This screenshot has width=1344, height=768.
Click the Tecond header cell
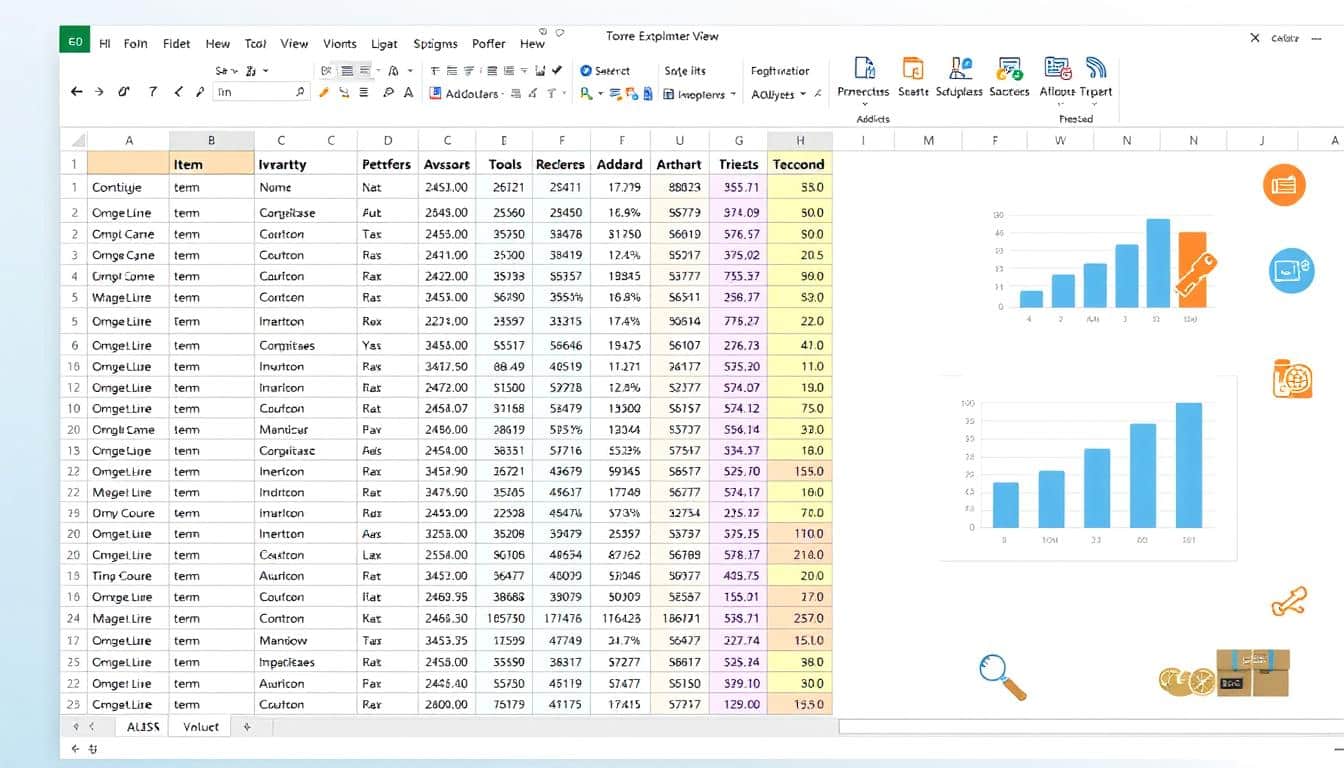[x=798, y=164]
